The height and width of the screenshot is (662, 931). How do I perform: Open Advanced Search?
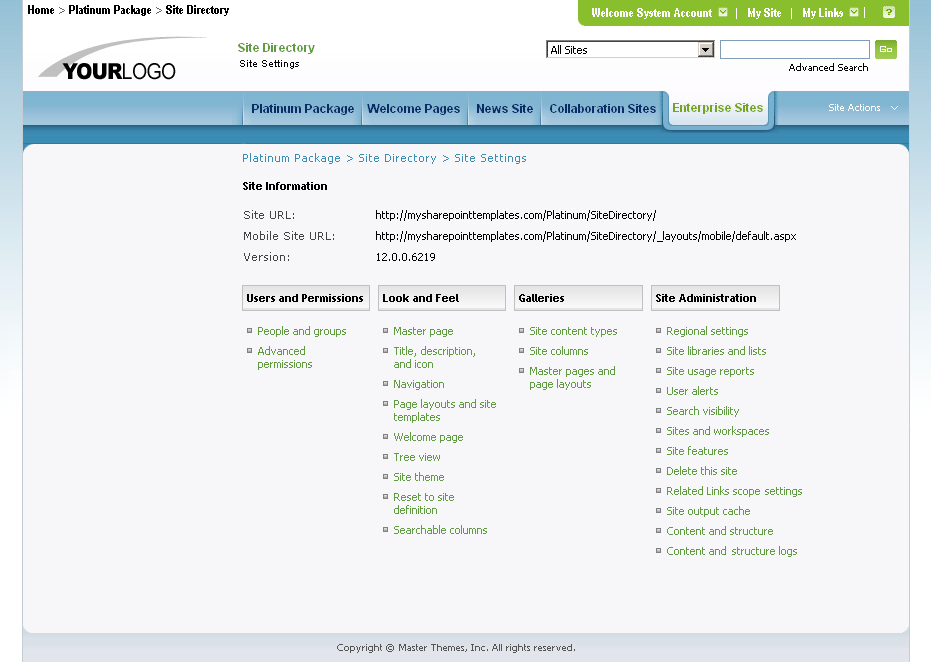click(828, 67)
